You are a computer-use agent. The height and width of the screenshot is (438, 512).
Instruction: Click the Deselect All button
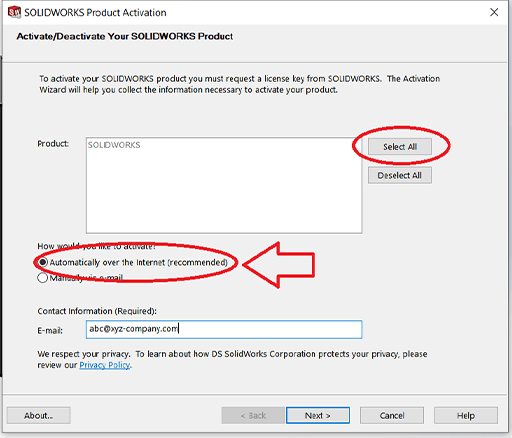(400, 175)
